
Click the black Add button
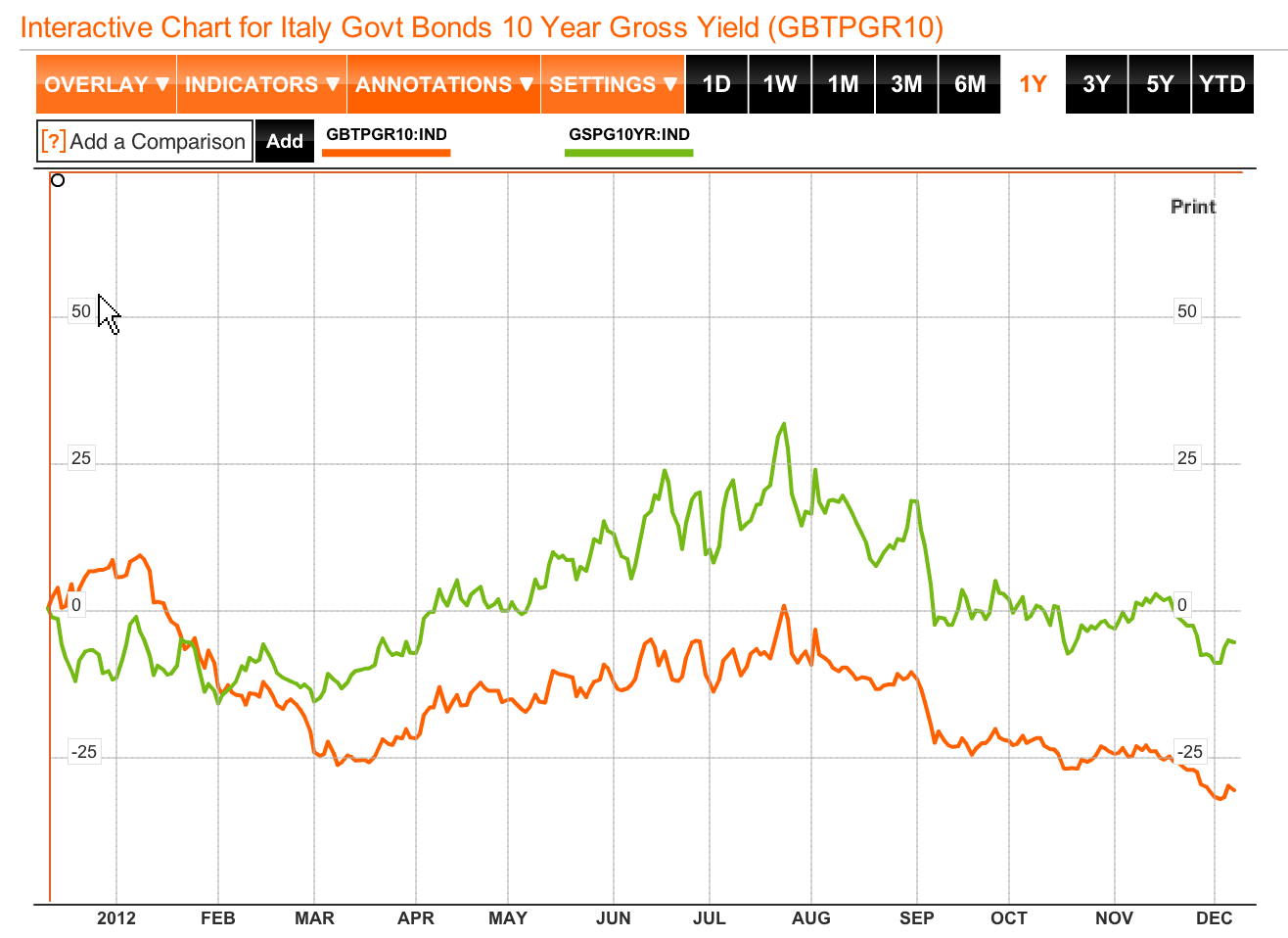click(x=285, y=141)
